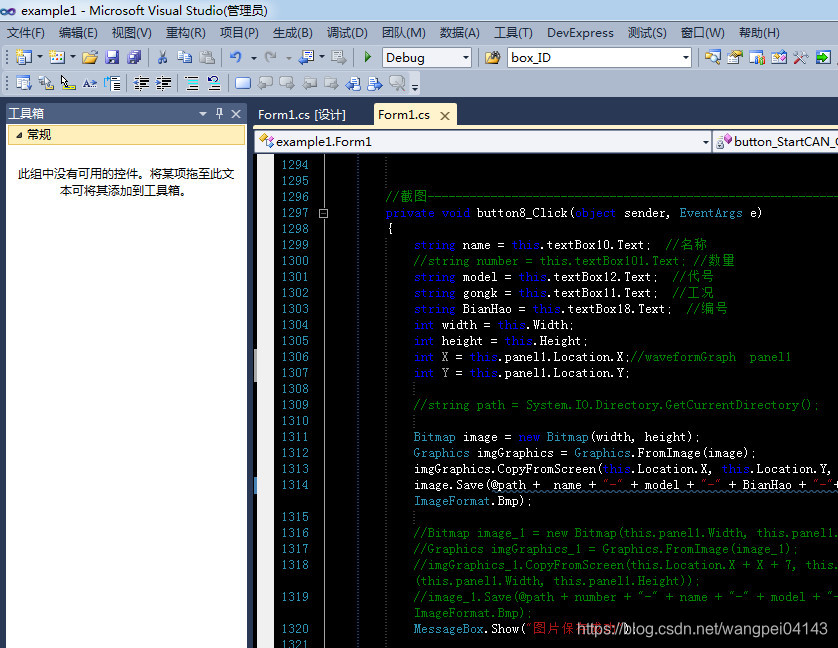
Task: Close the 工具箱 panel
Action: coord(236,113)
